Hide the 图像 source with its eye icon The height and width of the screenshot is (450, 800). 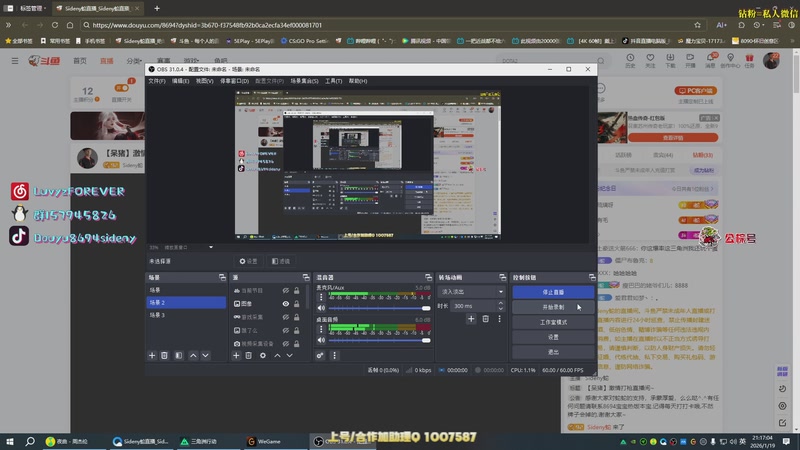click(286, 304)
